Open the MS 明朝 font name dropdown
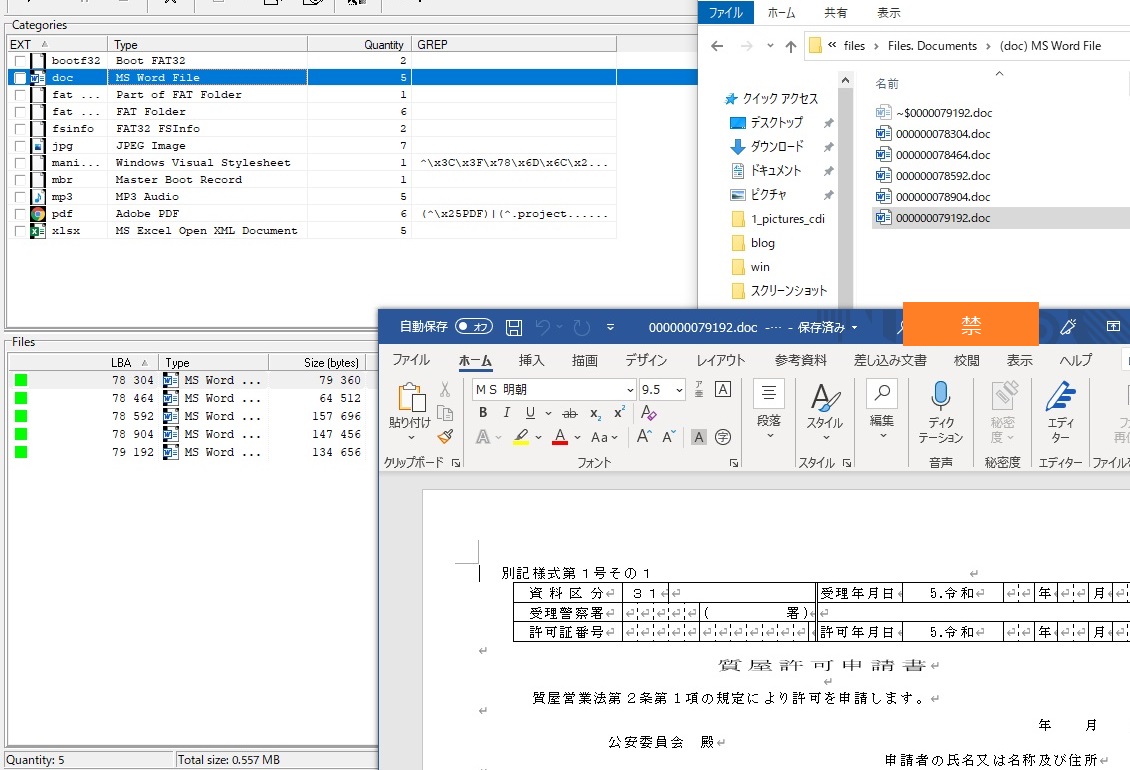This screenshot has height=770, width=1130. coord(629,390)
